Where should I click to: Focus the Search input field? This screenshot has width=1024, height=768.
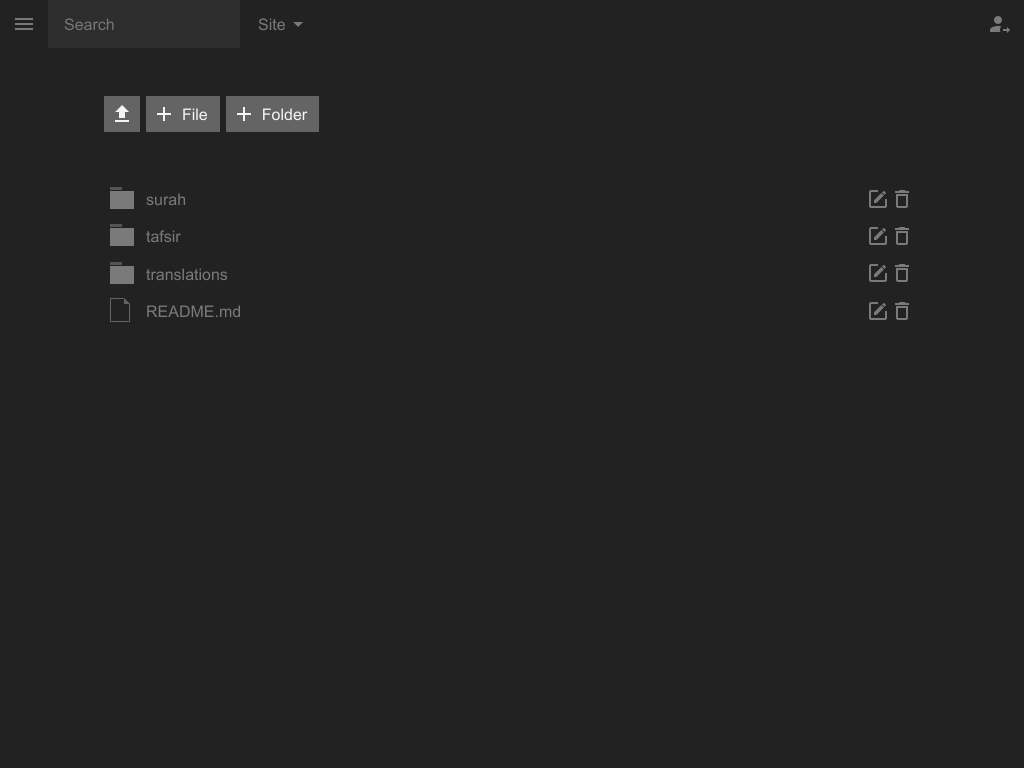click(x=144, y=24)
